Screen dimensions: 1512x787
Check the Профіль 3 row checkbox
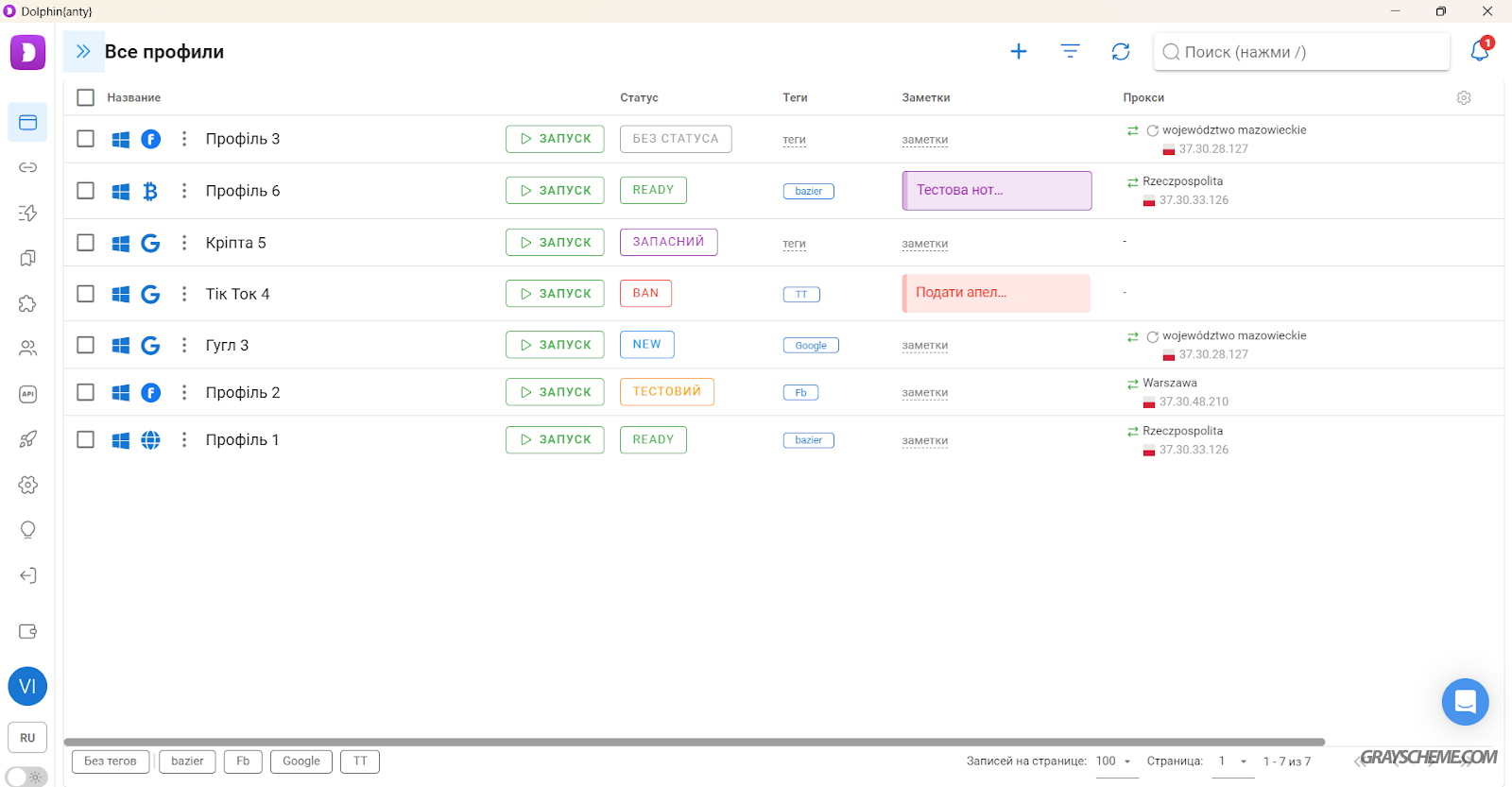tap(85, 139)
